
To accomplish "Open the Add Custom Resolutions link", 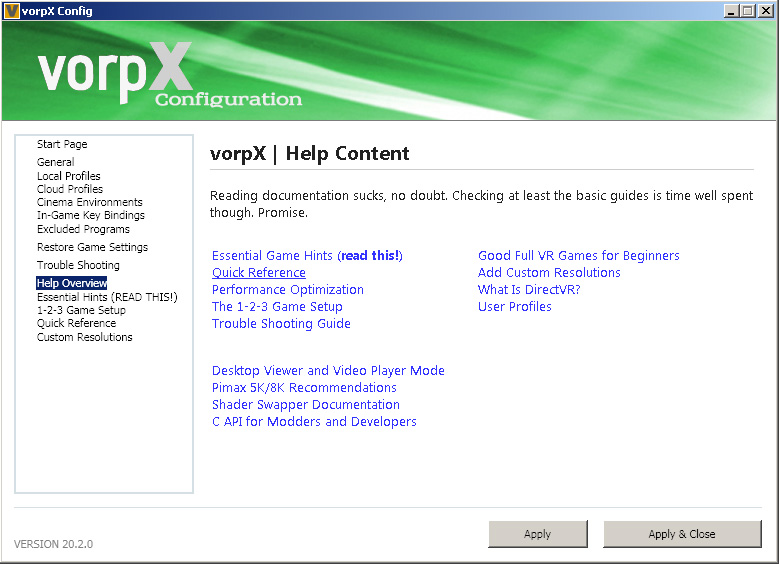I will (x=549, y=273).
